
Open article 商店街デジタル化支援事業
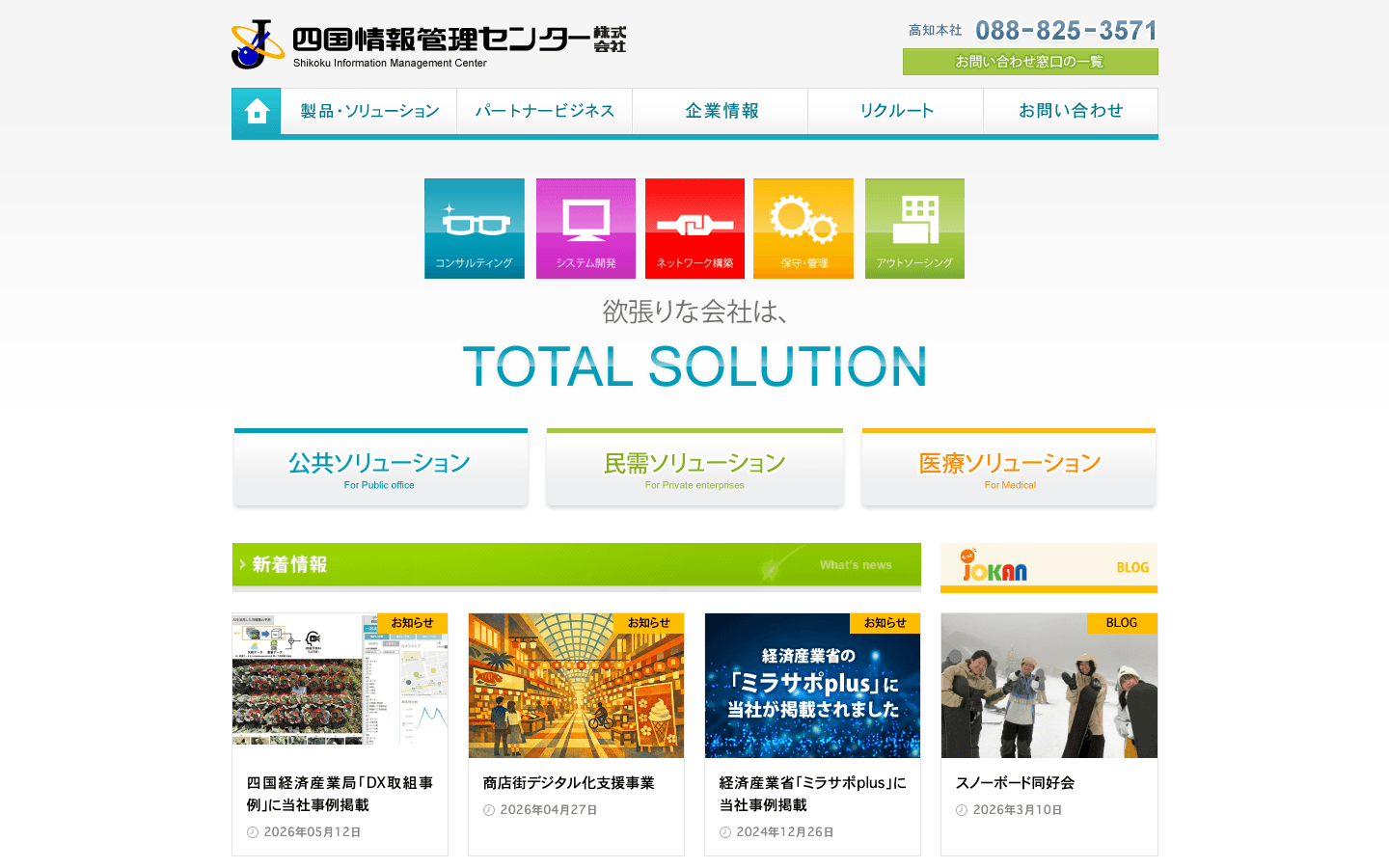[569, 783]
